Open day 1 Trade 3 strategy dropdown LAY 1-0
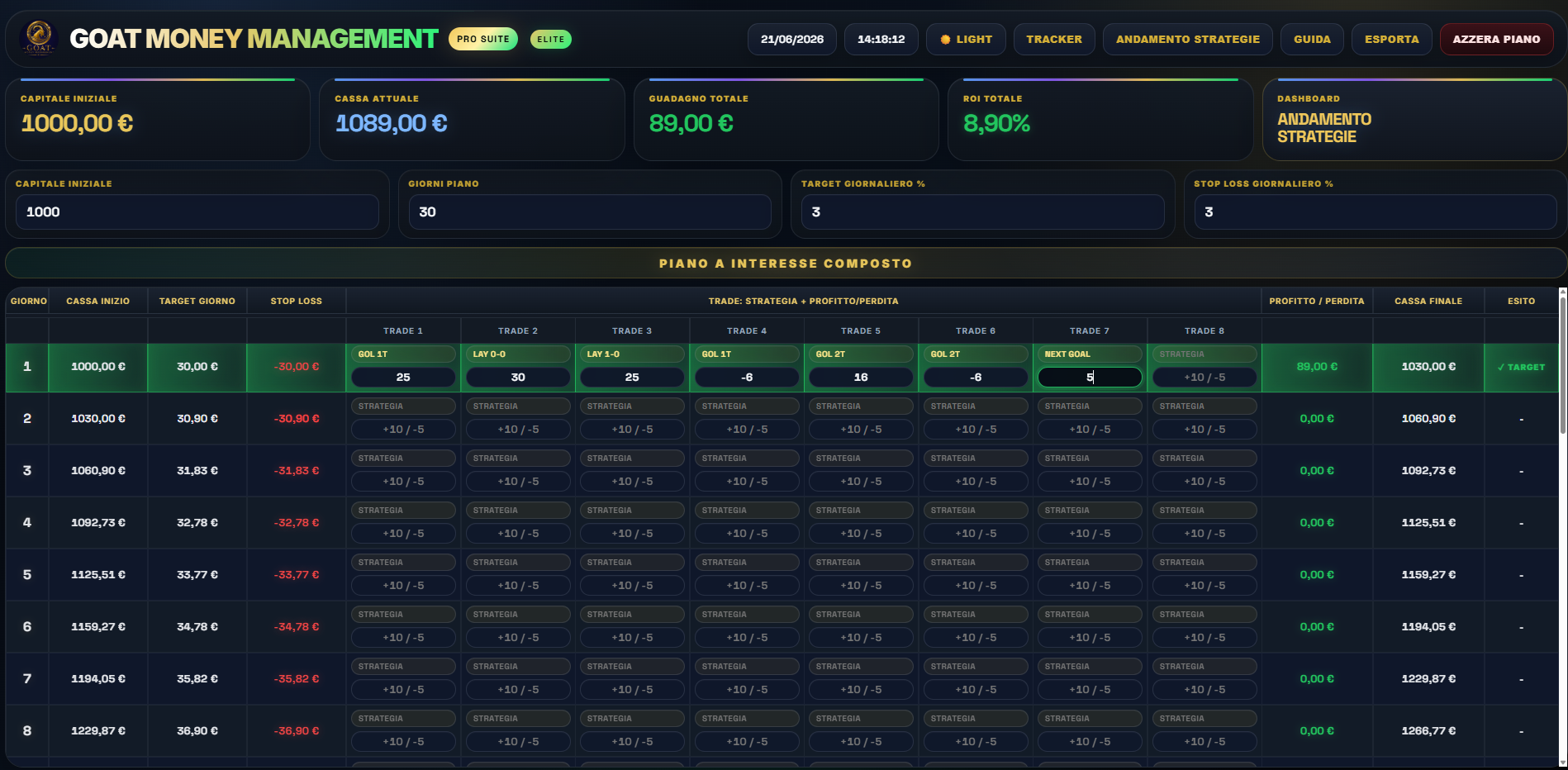Screen dimensions: 1568x770 pyautogui.click(x=632, y=354)
